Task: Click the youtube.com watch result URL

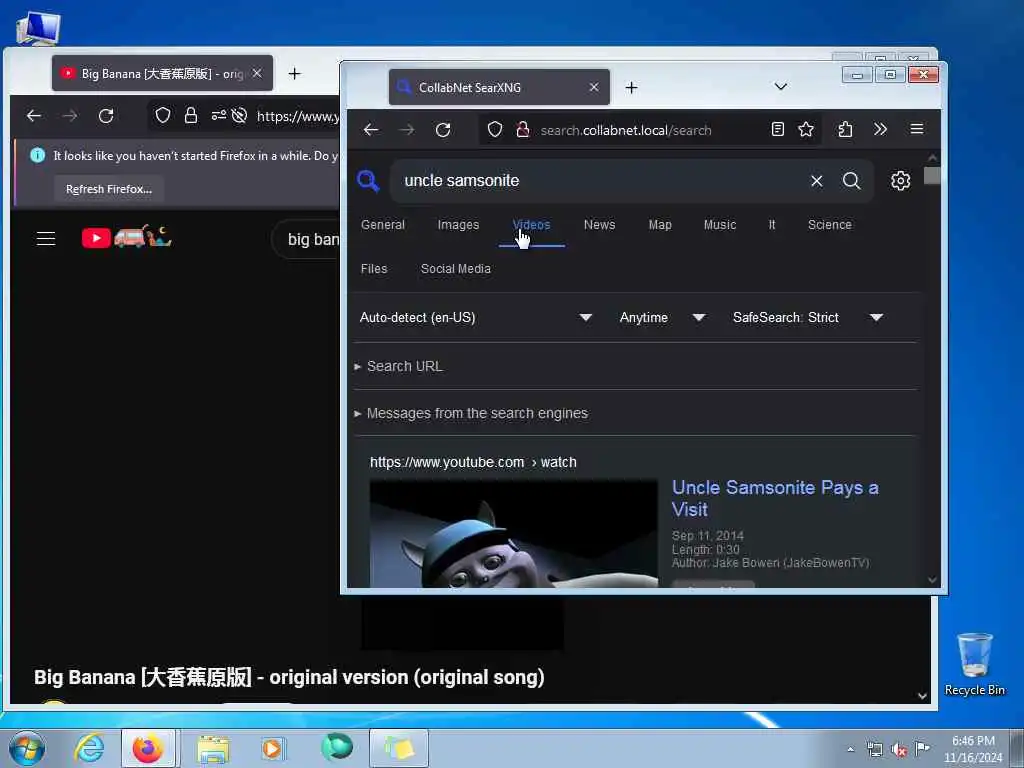Action: click(x=473, y=462)
